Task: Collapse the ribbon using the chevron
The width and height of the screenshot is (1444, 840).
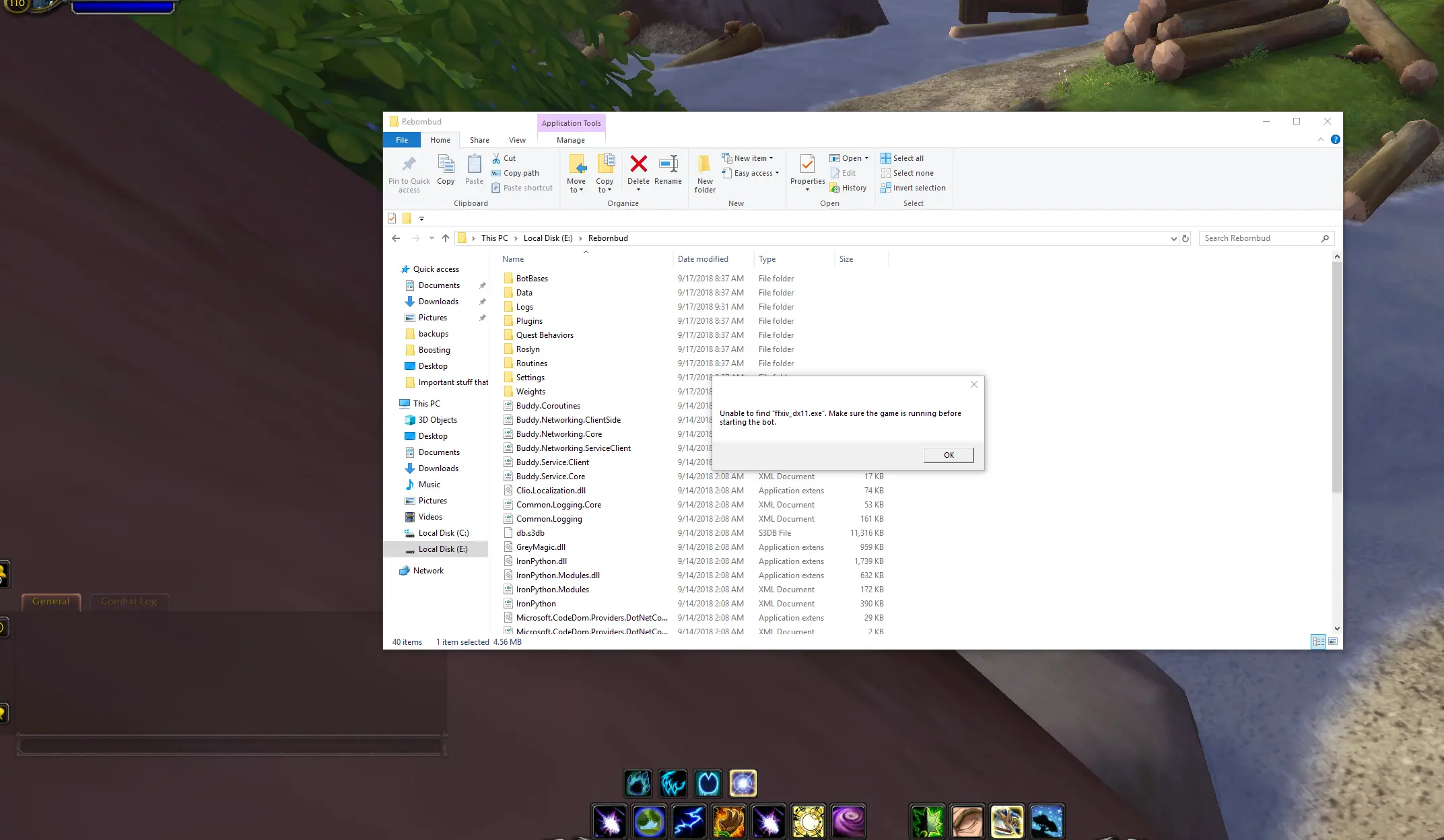Action: [x=1320, y=139]
